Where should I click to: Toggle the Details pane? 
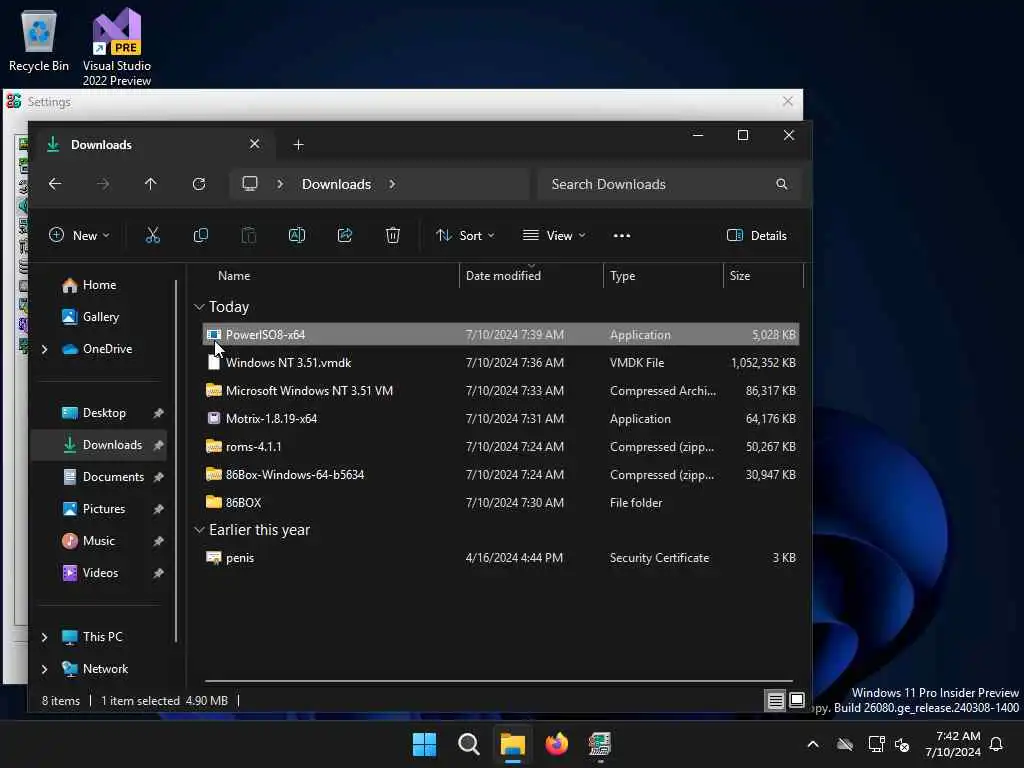756,236
